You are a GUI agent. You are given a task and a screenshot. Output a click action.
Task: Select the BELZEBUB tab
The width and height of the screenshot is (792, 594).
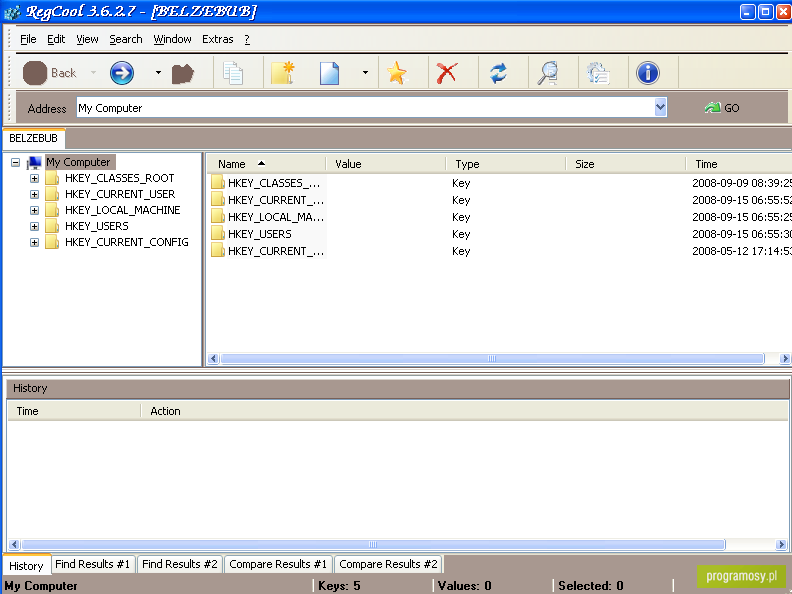(x=33, y=138)
